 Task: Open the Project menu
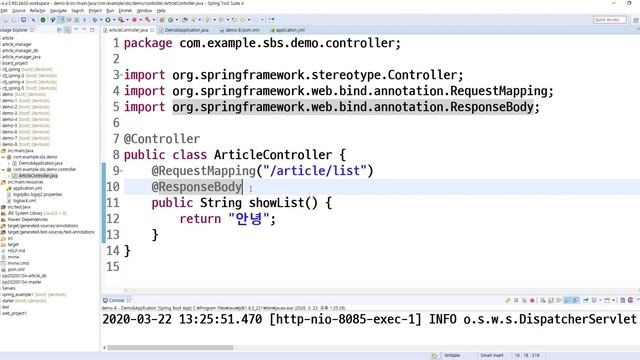95,11
